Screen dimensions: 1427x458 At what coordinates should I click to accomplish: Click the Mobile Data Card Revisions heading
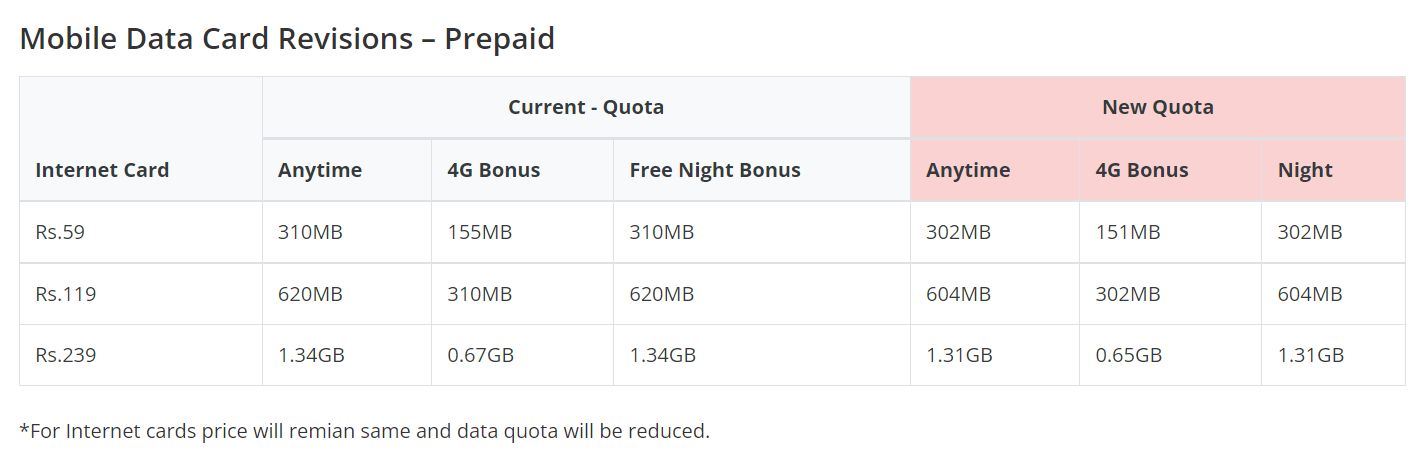point(287,39)
